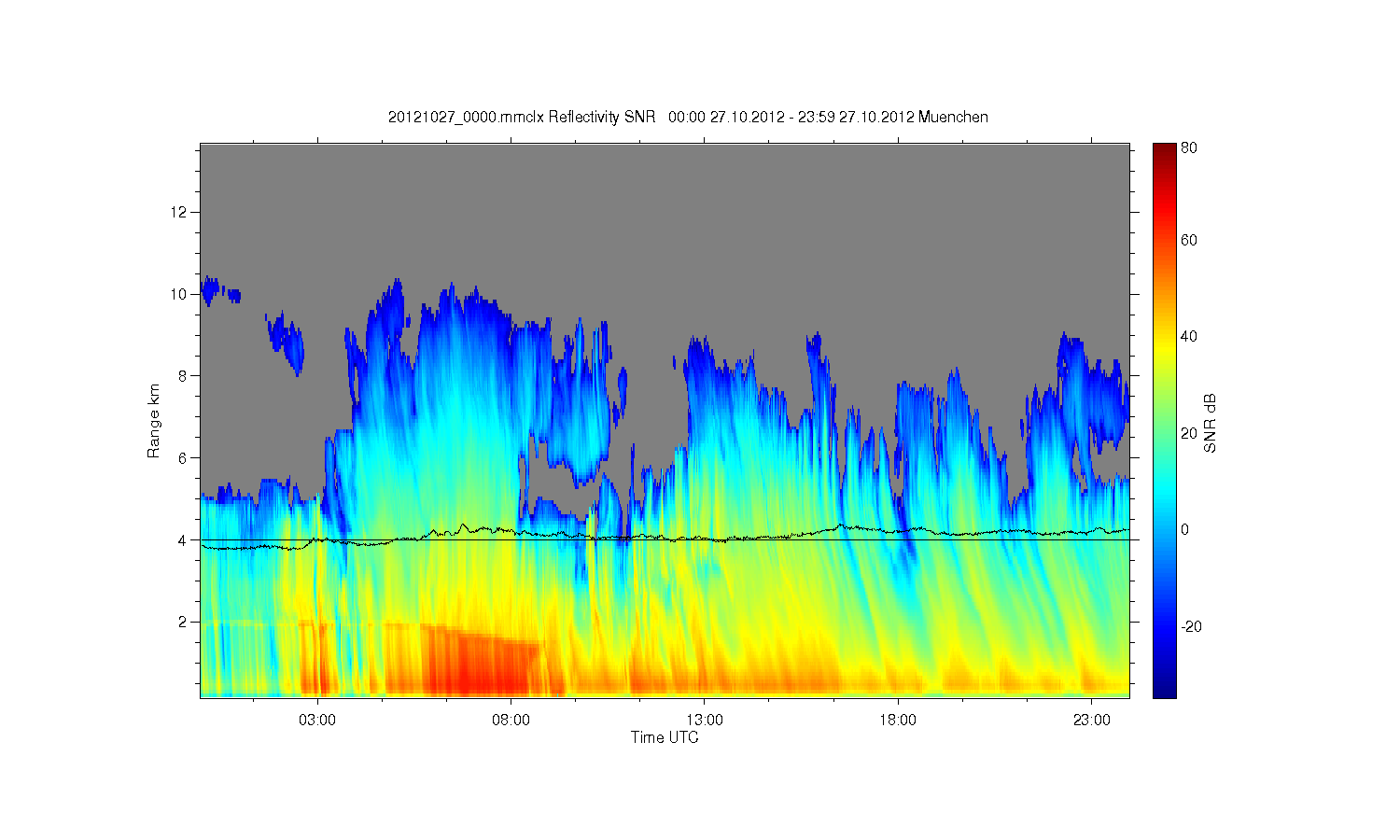Click the 13:00 time tick label

[x=705, y=721]
